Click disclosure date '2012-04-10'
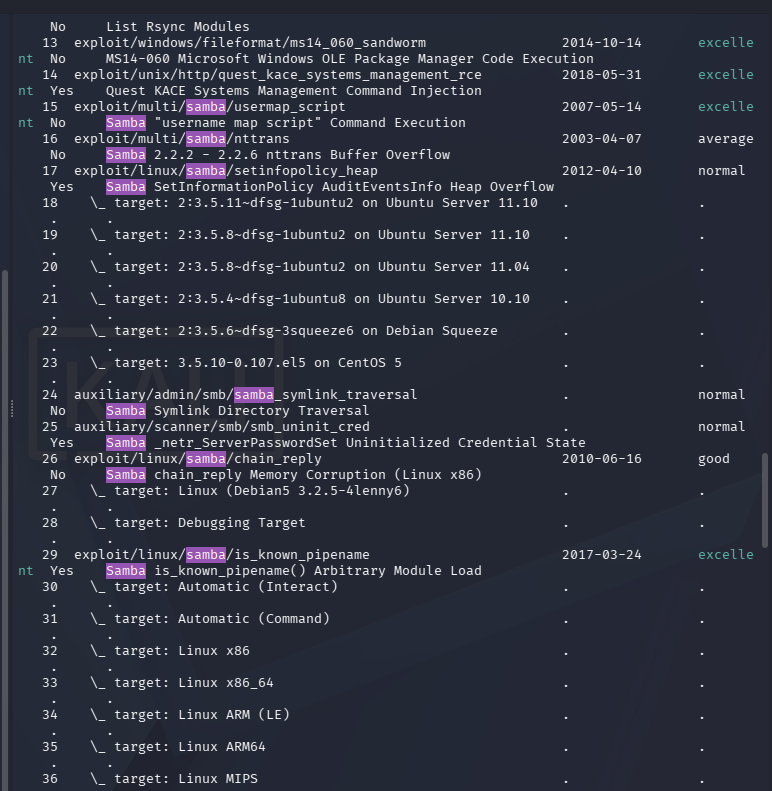The image size is (772, 791). tap(601, 171)
